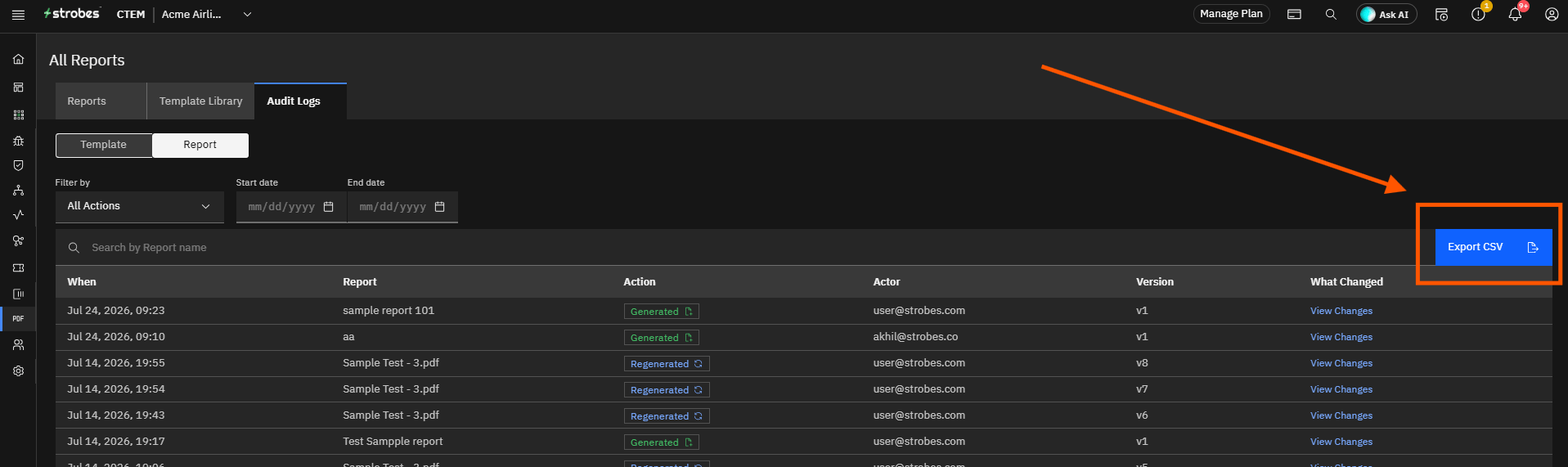Click the When column header
Screen dimensions: 1568x467
pyautogui.click(x=82, y=282)
